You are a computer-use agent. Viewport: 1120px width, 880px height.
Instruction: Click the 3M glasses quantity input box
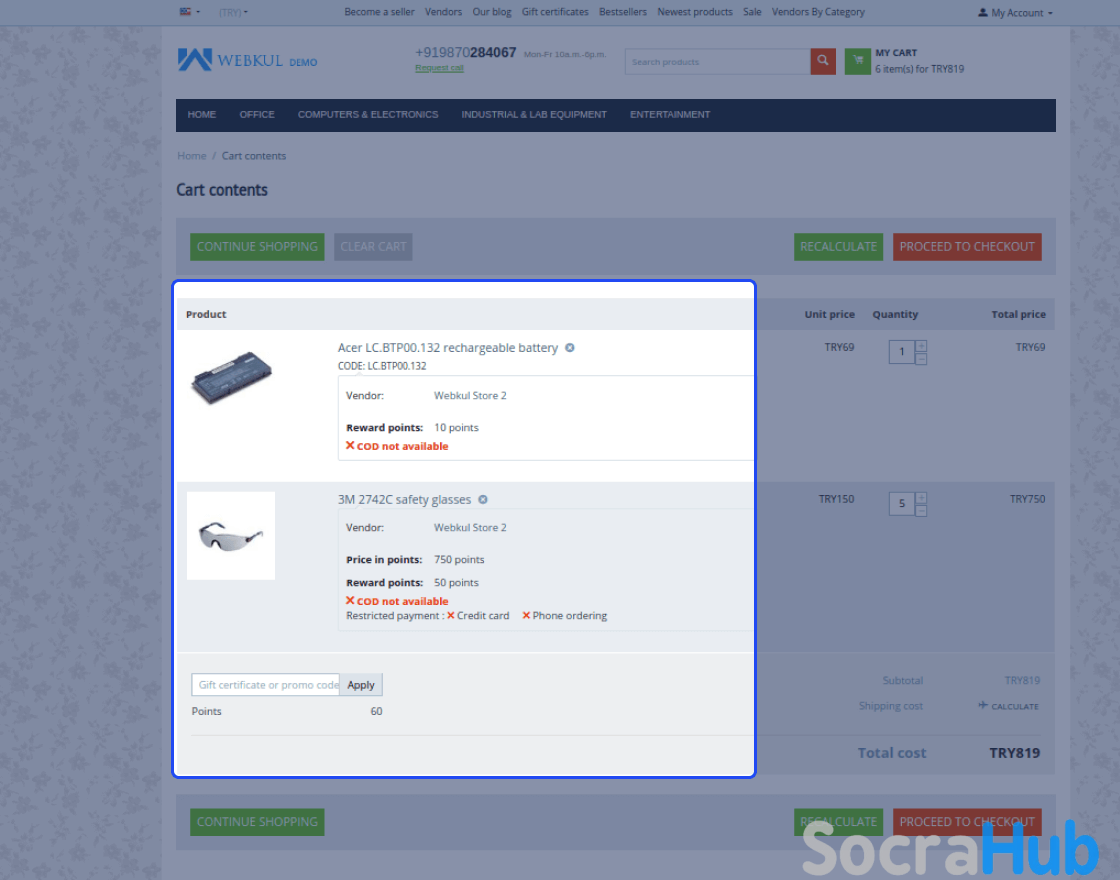point(901,504)
